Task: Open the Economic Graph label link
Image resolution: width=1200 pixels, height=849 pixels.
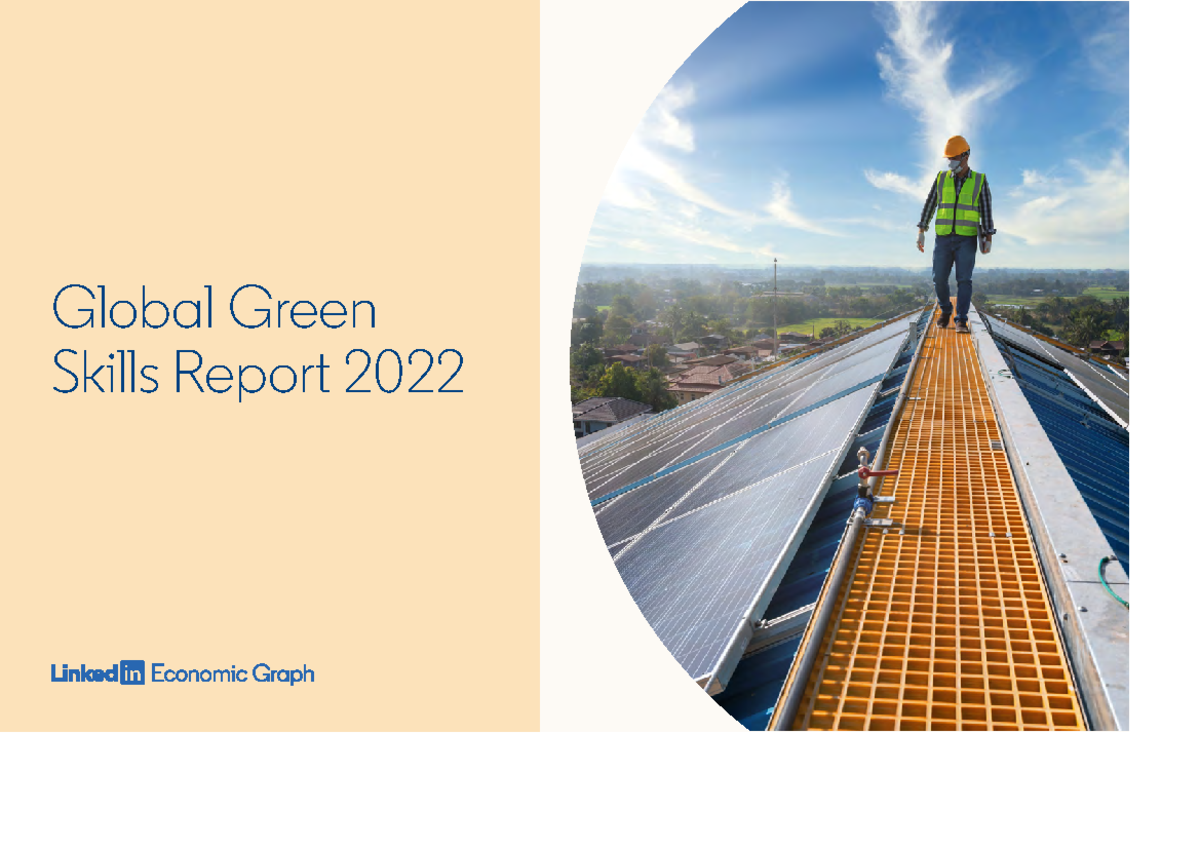Action: (231, 674)
